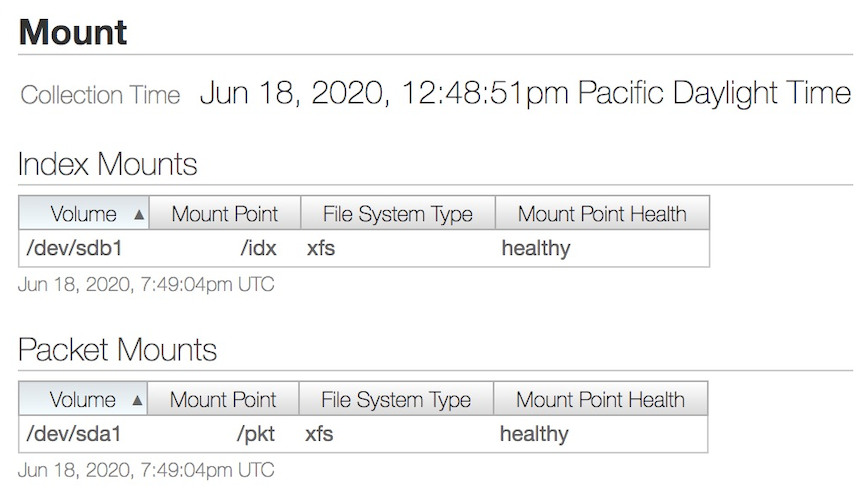Select the /dev/sdb1 volume row
The height and width of the screenshot is (500, 864).
364,248
